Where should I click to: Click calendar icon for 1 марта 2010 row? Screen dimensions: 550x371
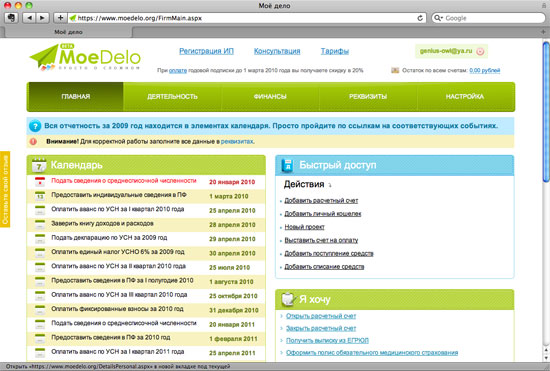40,196
